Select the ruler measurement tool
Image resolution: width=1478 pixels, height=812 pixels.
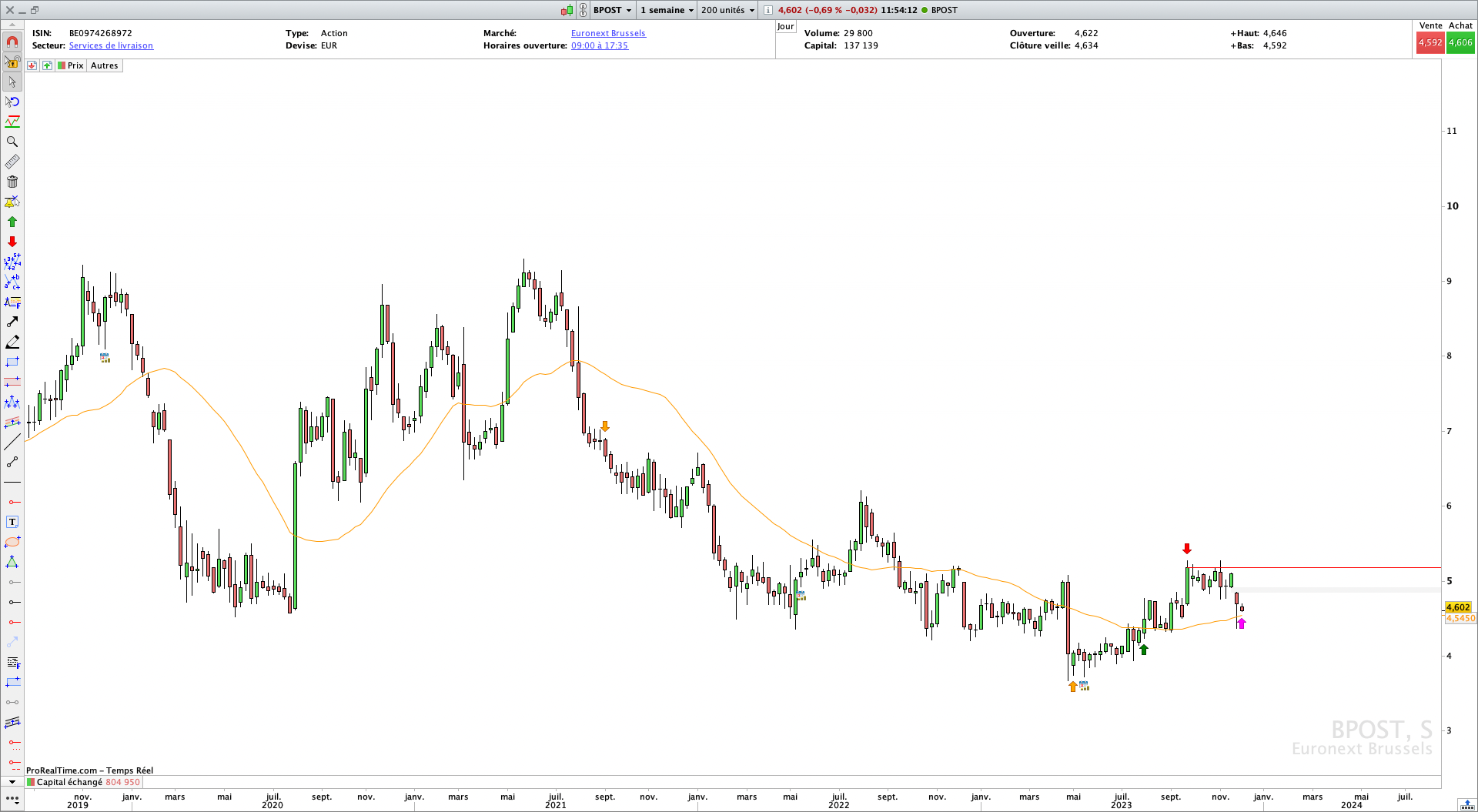point(12,162)
